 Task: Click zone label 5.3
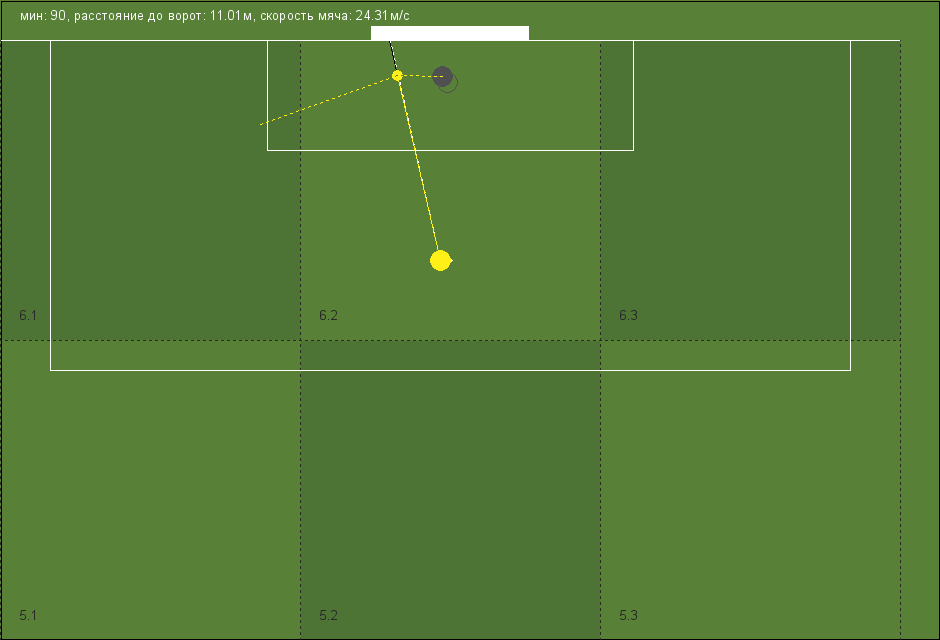(628, 615)
